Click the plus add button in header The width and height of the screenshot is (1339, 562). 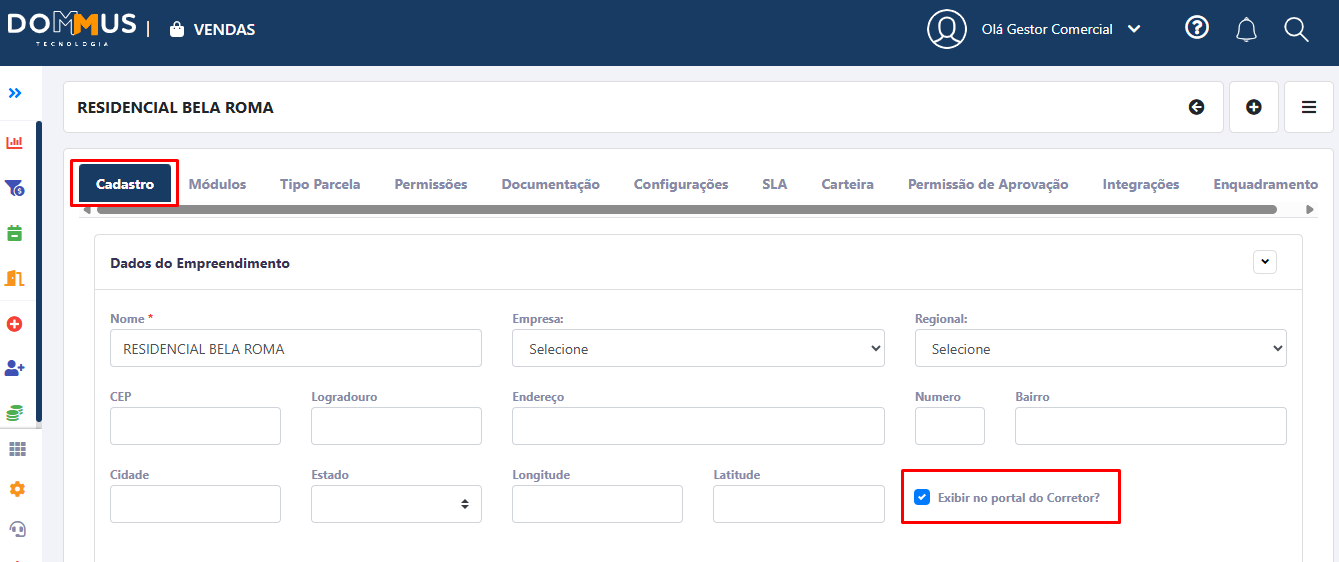[1253, 107]
